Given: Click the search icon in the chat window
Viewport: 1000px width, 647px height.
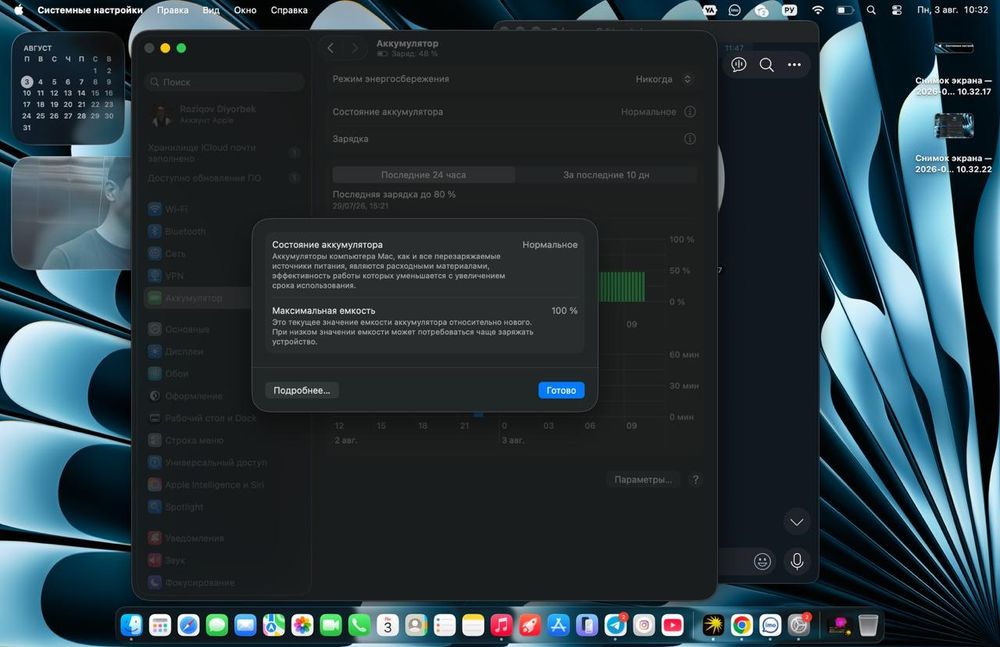Looking at the screenshot, I should pyautogui.click(x=767, y=64).
